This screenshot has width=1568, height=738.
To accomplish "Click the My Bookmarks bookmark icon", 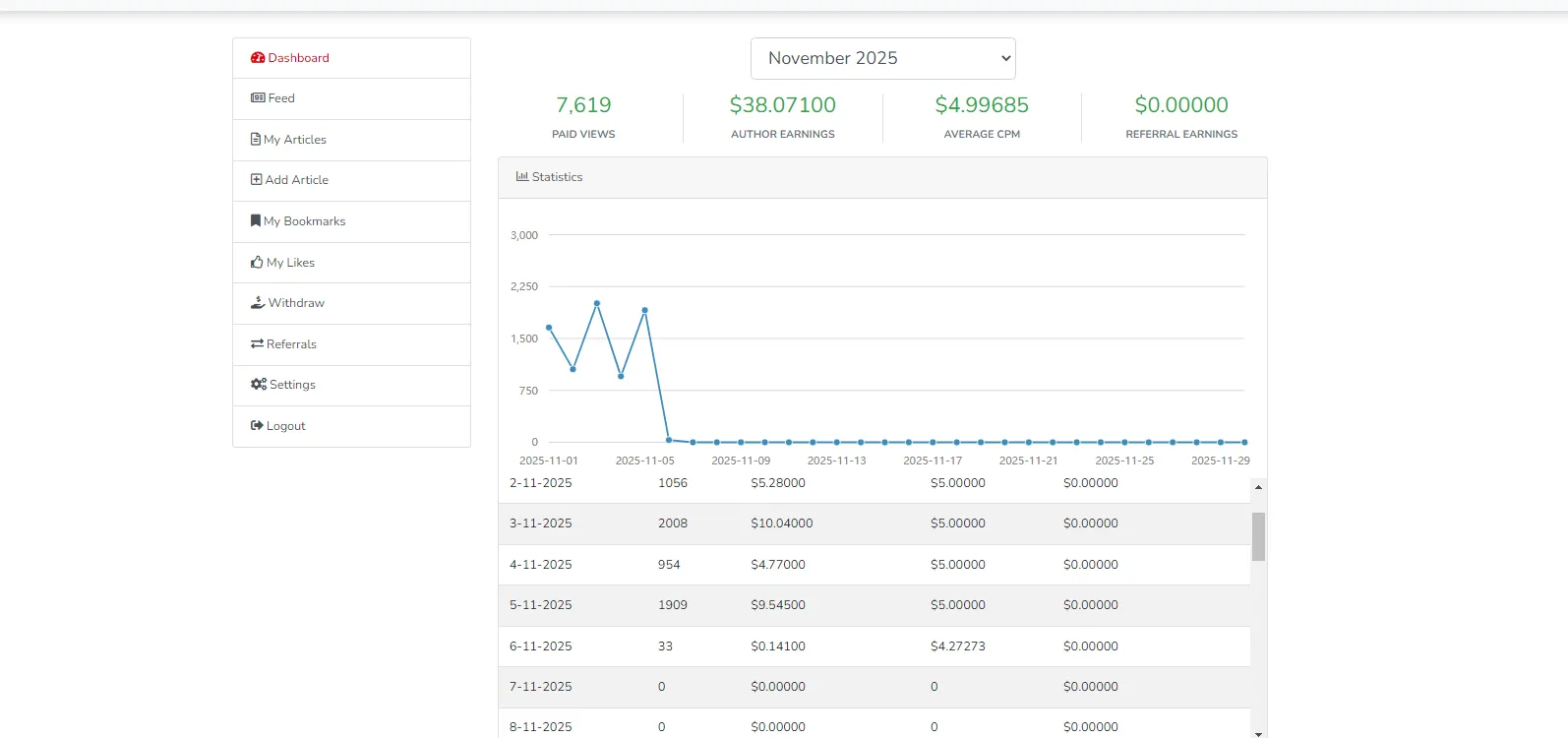I will tap(256, 221).
